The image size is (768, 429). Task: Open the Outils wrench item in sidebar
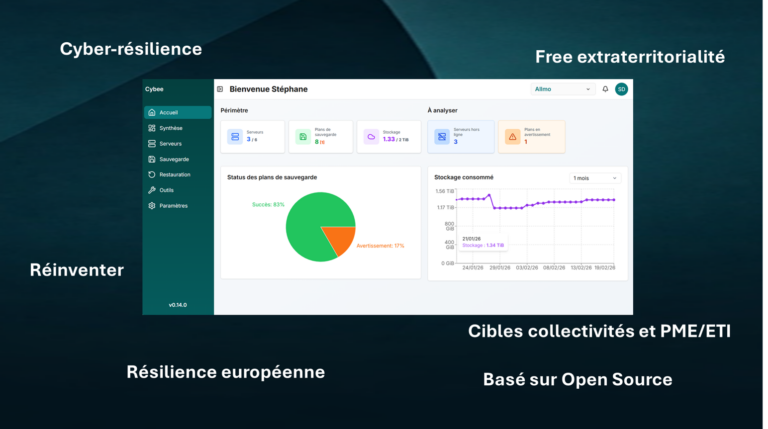(166, 190)
